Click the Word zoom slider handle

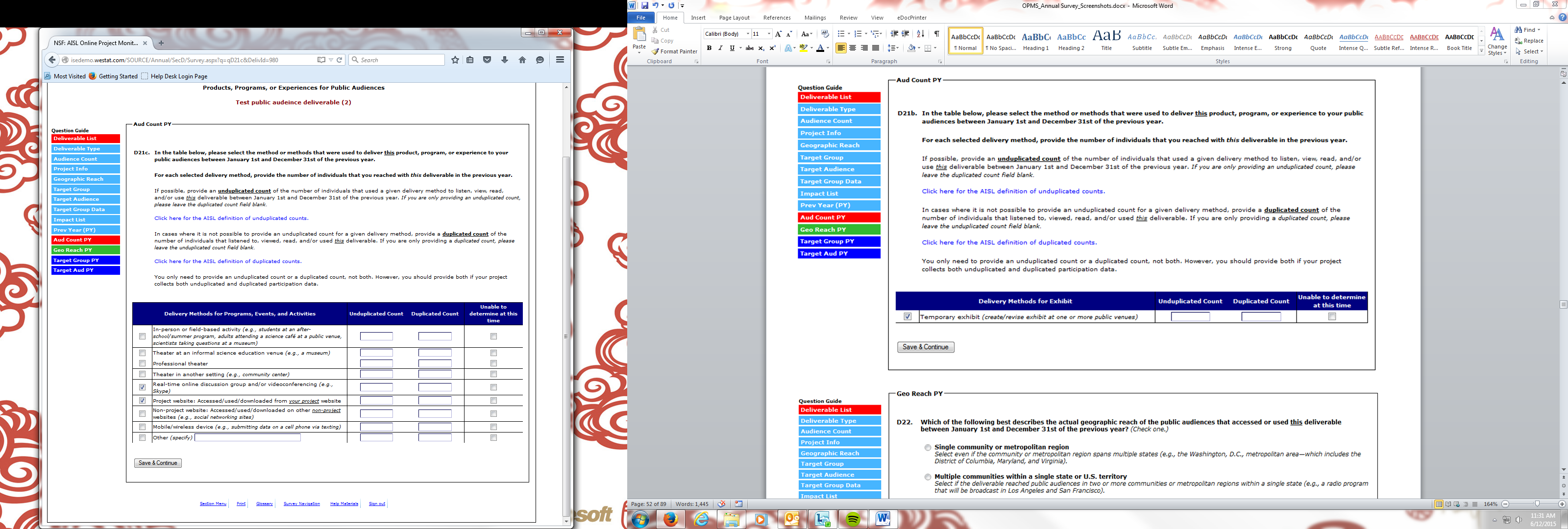1537,504
